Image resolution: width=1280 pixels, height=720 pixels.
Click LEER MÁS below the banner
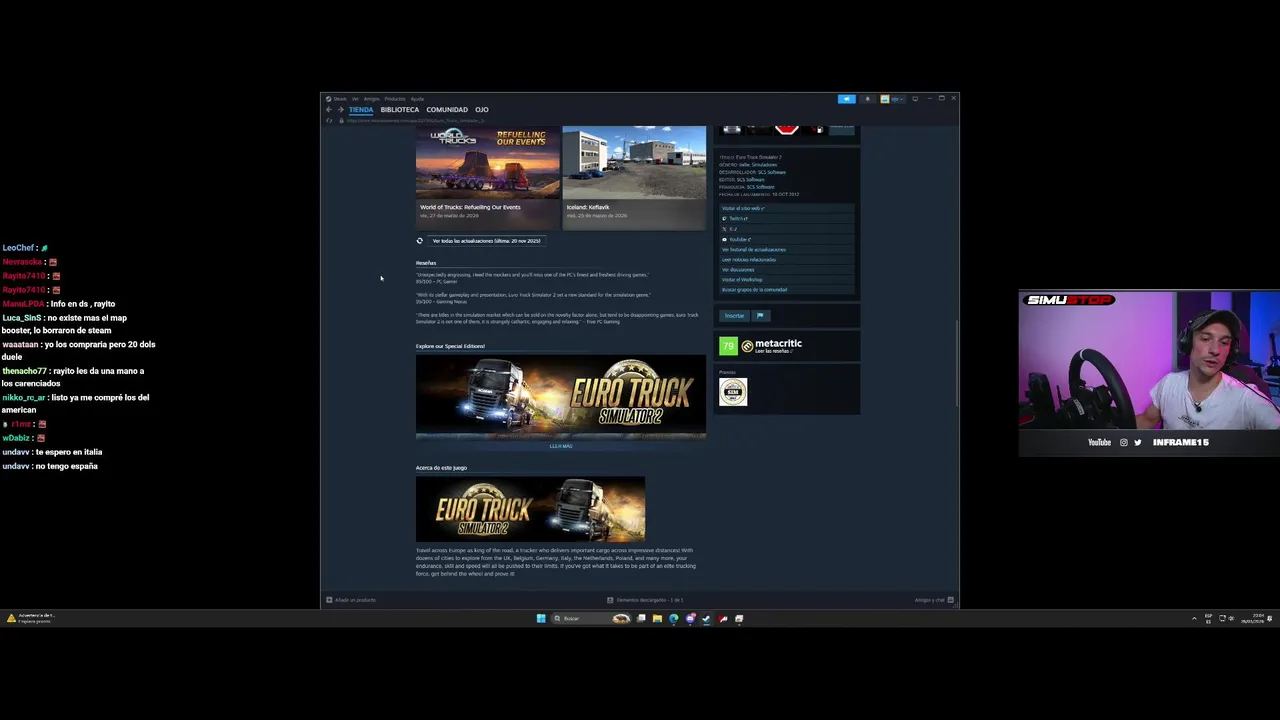[561, 446]
